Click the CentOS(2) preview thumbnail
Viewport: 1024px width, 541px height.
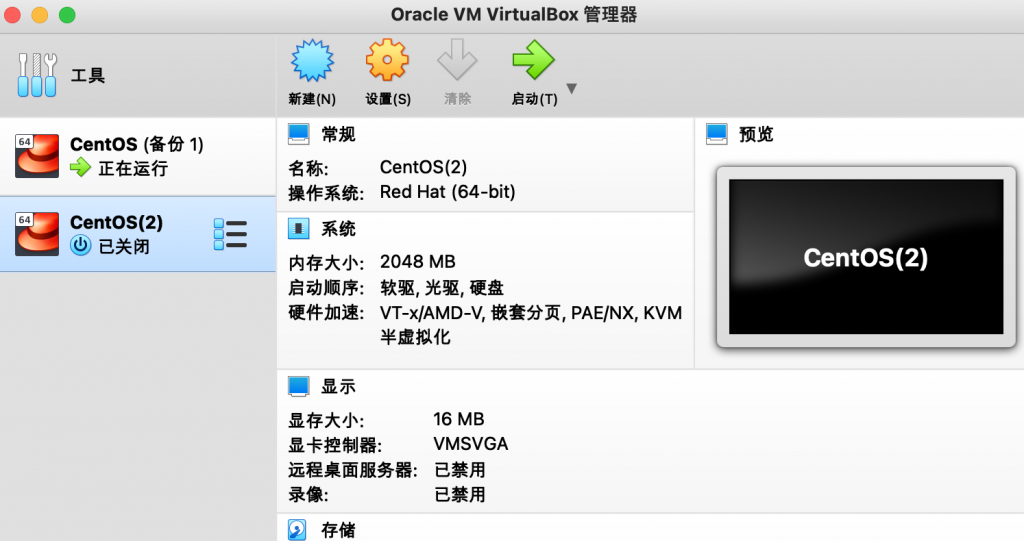866,257
